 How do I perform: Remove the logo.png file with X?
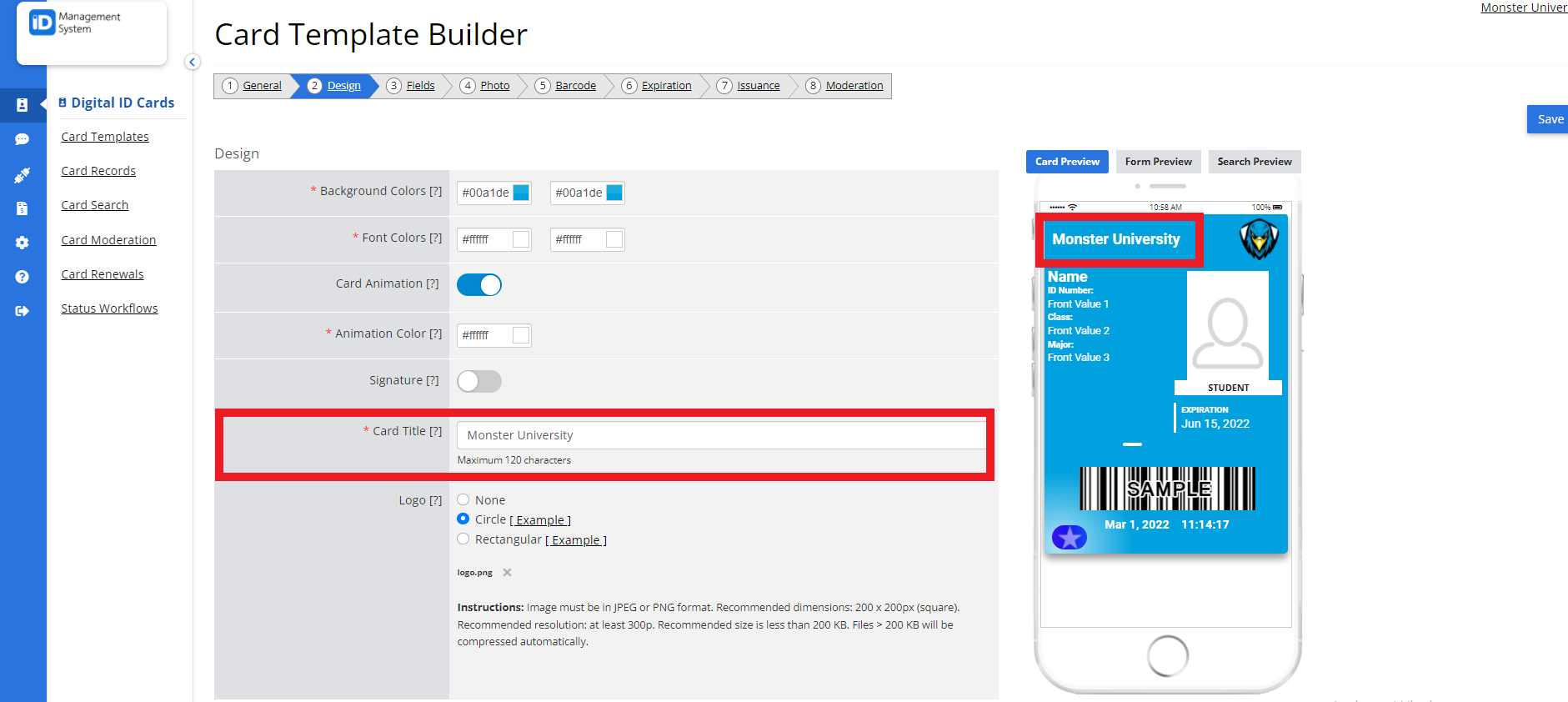(507, 573)
